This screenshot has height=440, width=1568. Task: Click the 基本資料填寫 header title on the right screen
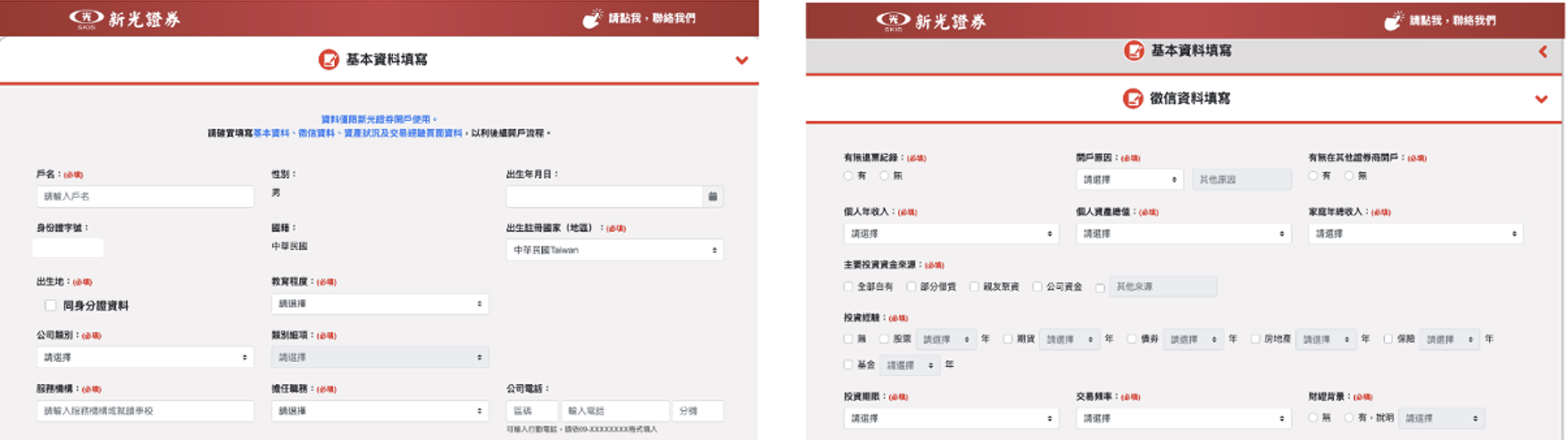click(x=1191, y=51)
